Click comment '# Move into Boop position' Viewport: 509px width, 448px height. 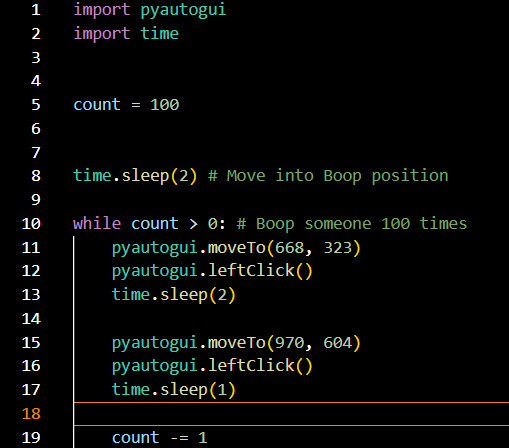click(328, 176)
